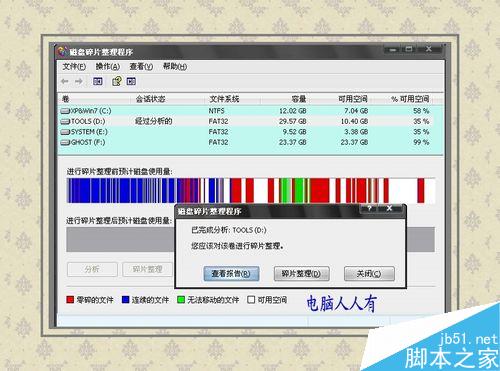Click the 29.57 GB capacity value

click(x=293, y=121)
